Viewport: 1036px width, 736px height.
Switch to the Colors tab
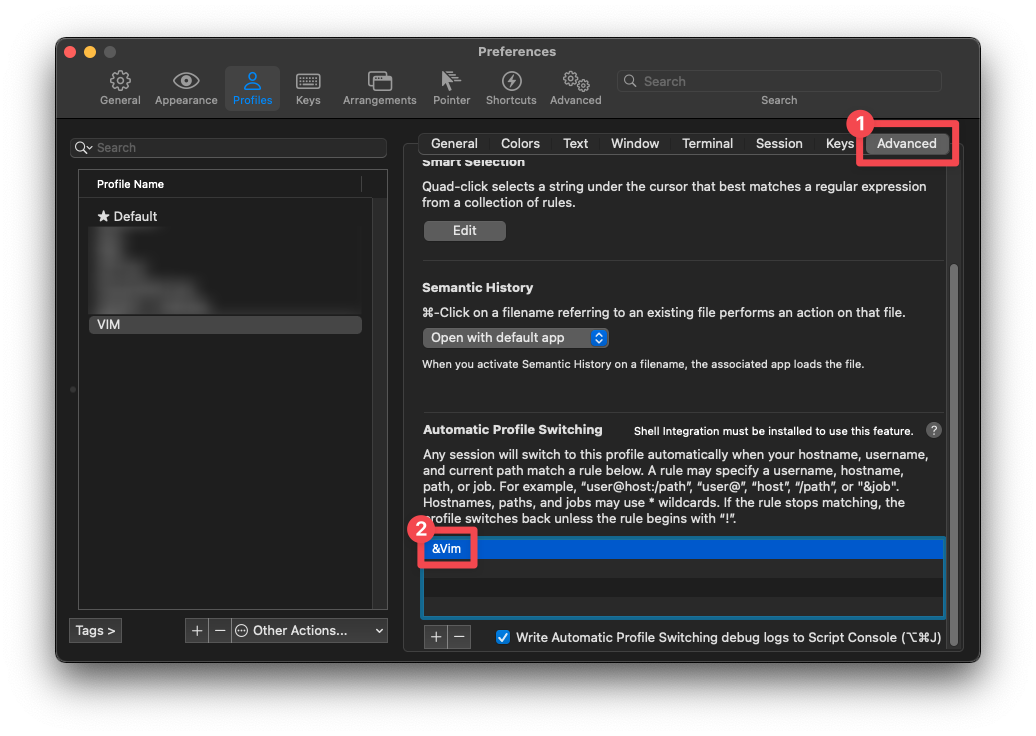tap(520, 143)
